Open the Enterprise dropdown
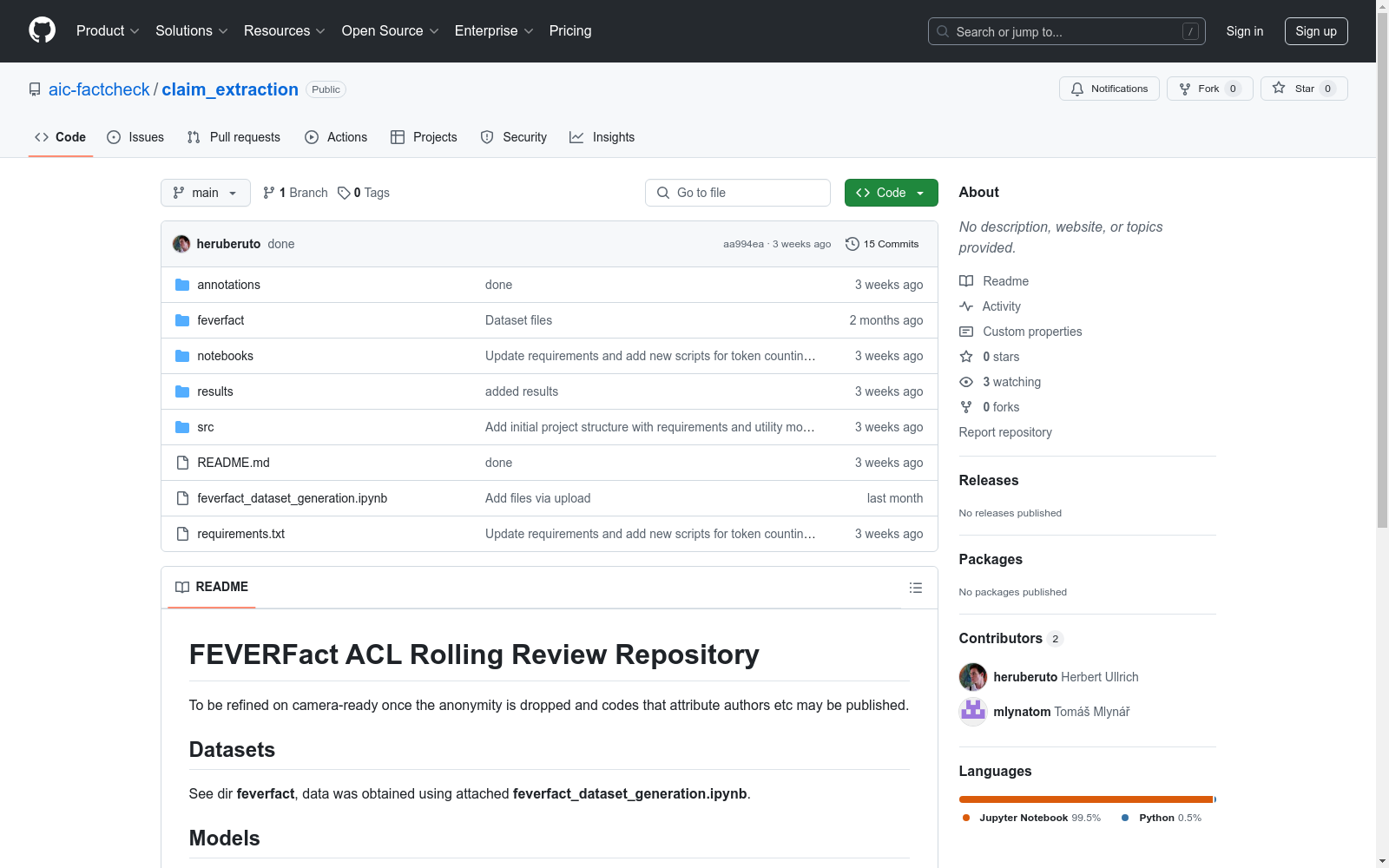This screenshot has width=1389, height=868. point(494,31)
